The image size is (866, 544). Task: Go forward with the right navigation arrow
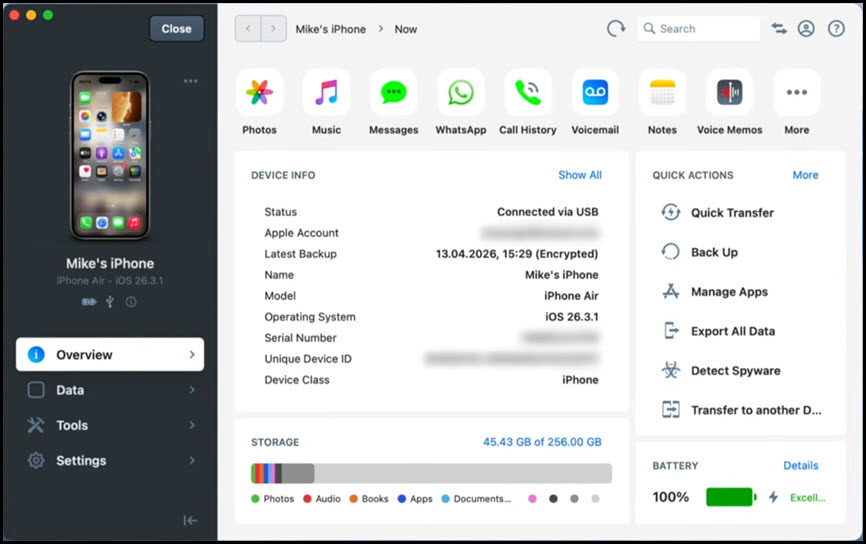click(273, 29)
